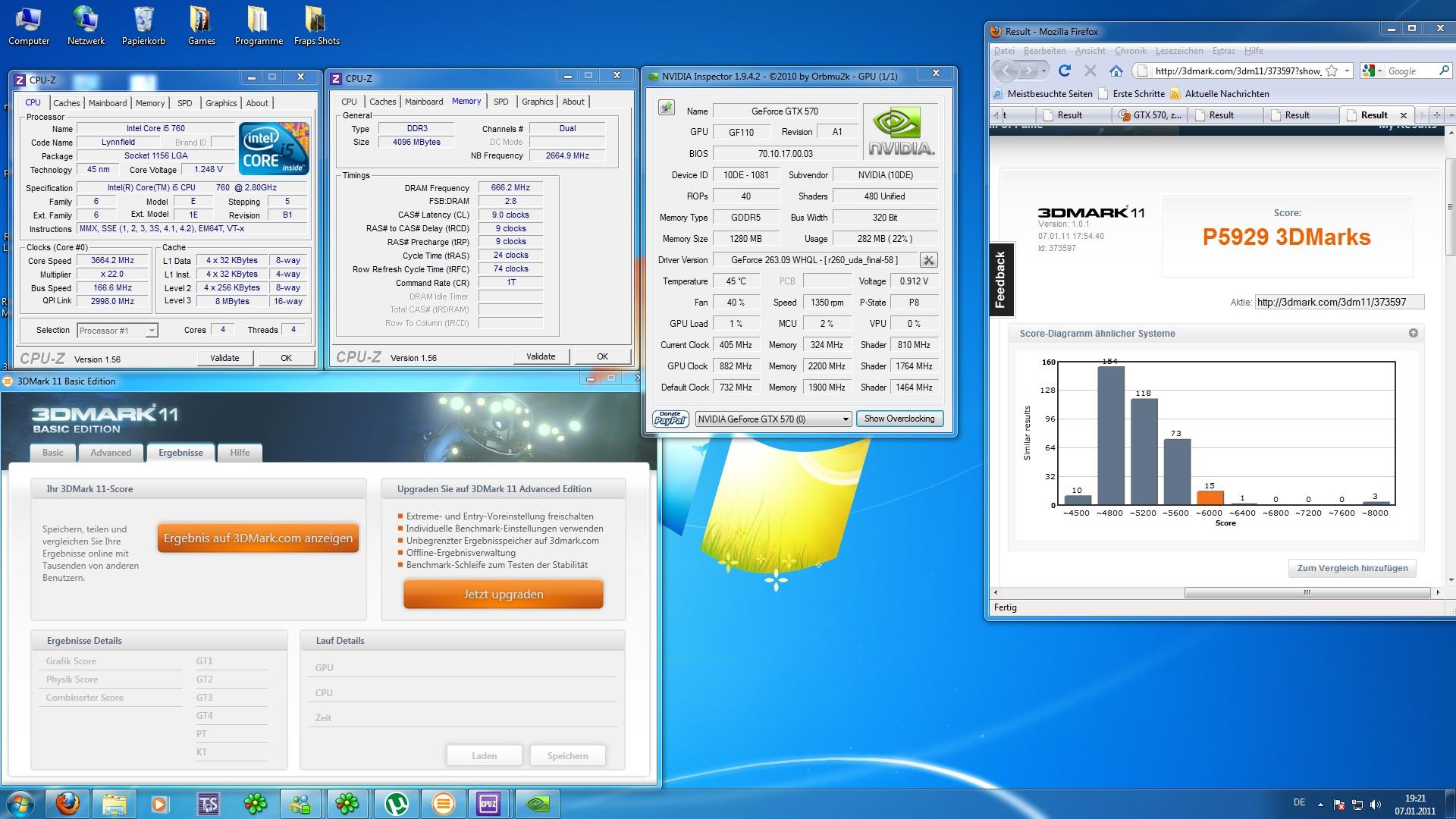Open Windows Live Messenger taskbar icon
Image resolution: width=1456 pixels, height=819 pixels.
pos(301,803)
